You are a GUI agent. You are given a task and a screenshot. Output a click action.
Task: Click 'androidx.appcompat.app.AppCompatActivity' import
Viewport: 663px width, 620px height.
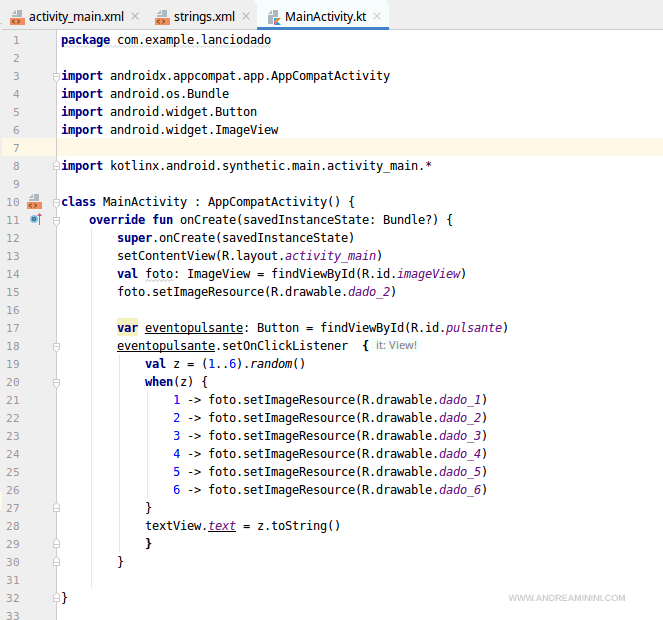(250, 76)
